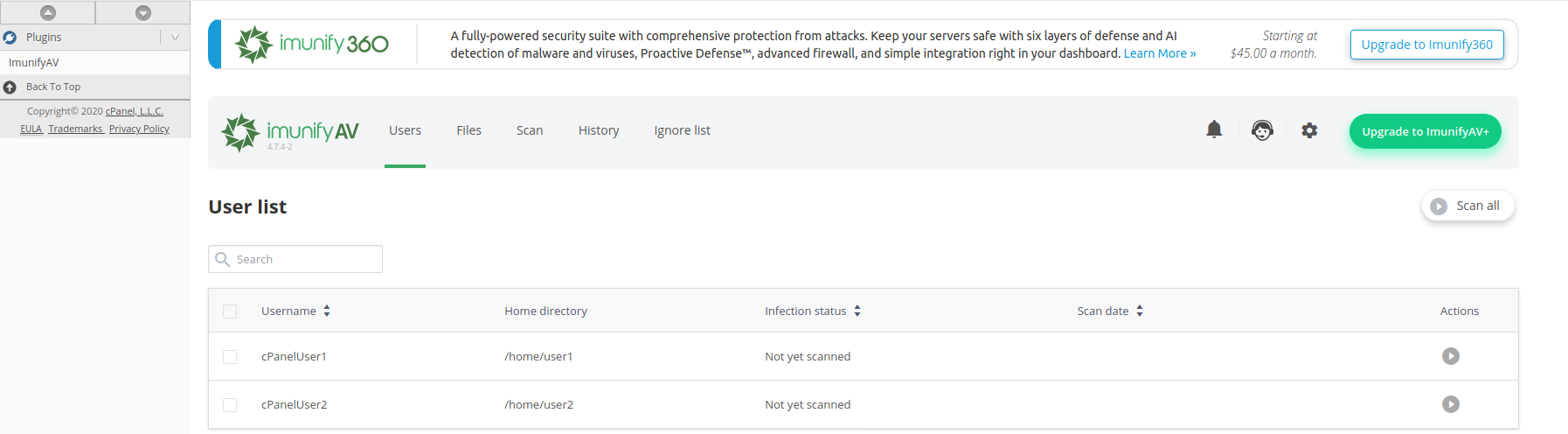Collapse the Plugins section chevron
1568x434 pixels.
tap(175, 37)
